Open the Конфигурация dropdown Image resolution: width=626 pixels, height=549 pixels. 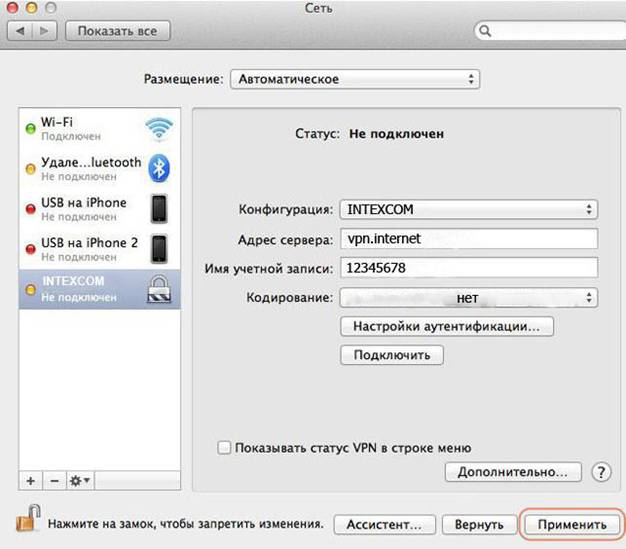(468, 210)
